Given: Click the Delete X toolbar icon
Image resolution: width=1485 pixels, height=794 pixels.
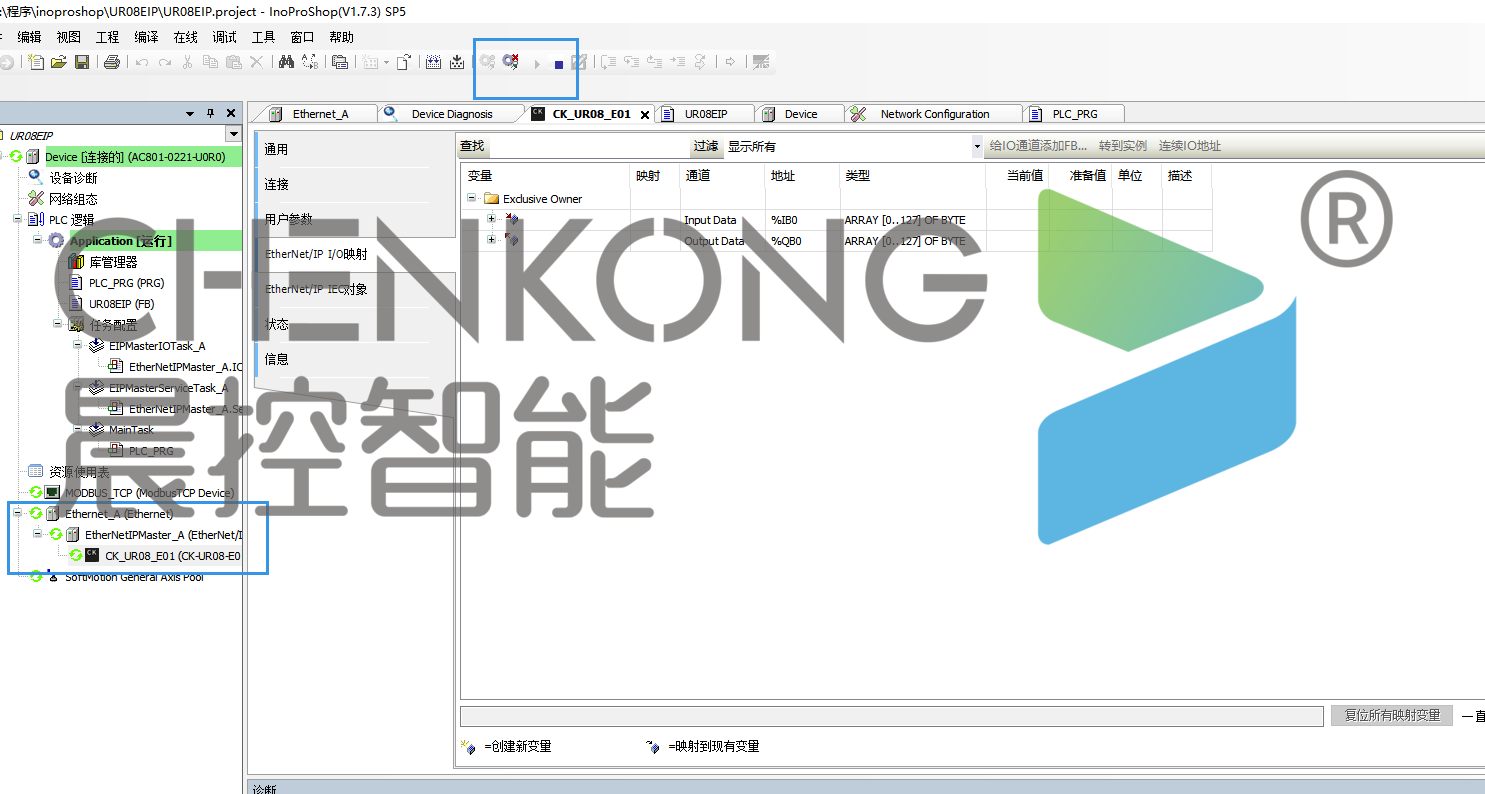Looking at the screenshot, I should tap(257, 62).
